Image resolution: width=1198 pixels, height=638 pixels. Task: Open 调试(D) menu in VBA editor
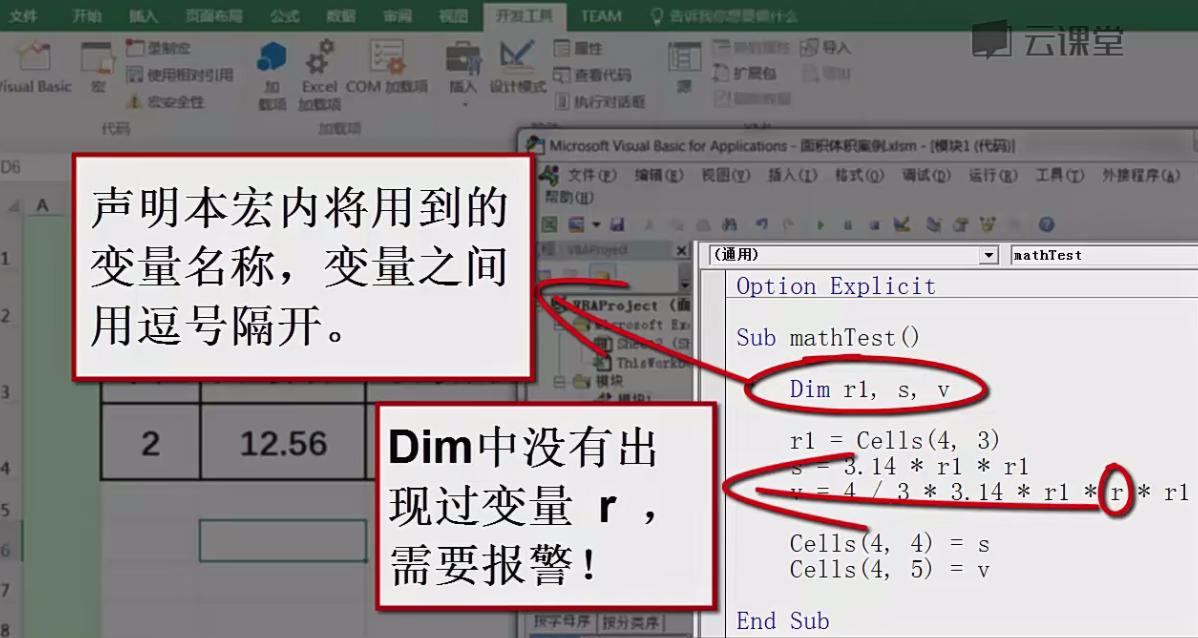[x=926, y=176]
